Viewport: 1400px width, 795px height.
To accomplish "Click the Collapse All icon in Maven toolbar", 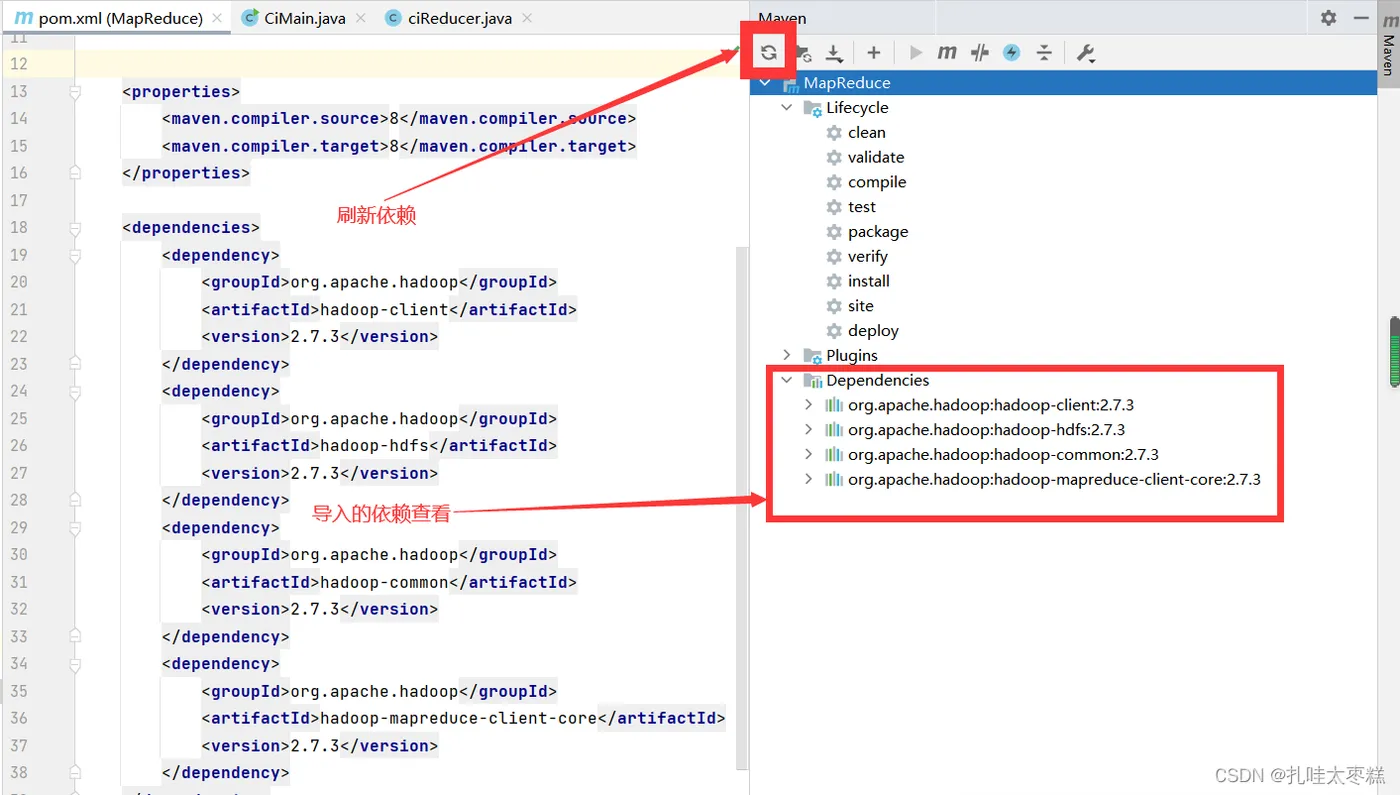I will pos(1044,53).
